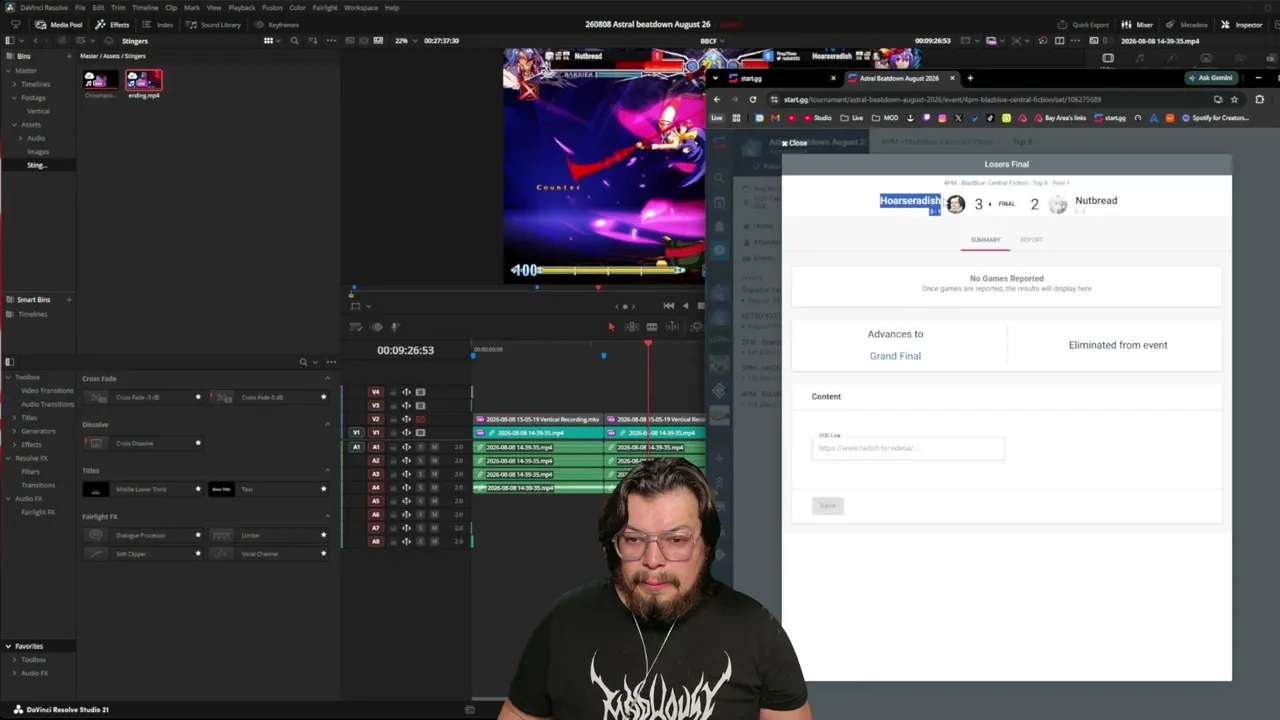Solo audio track A5
Viewport: 1280px width, 720px height.
(420, 501)
